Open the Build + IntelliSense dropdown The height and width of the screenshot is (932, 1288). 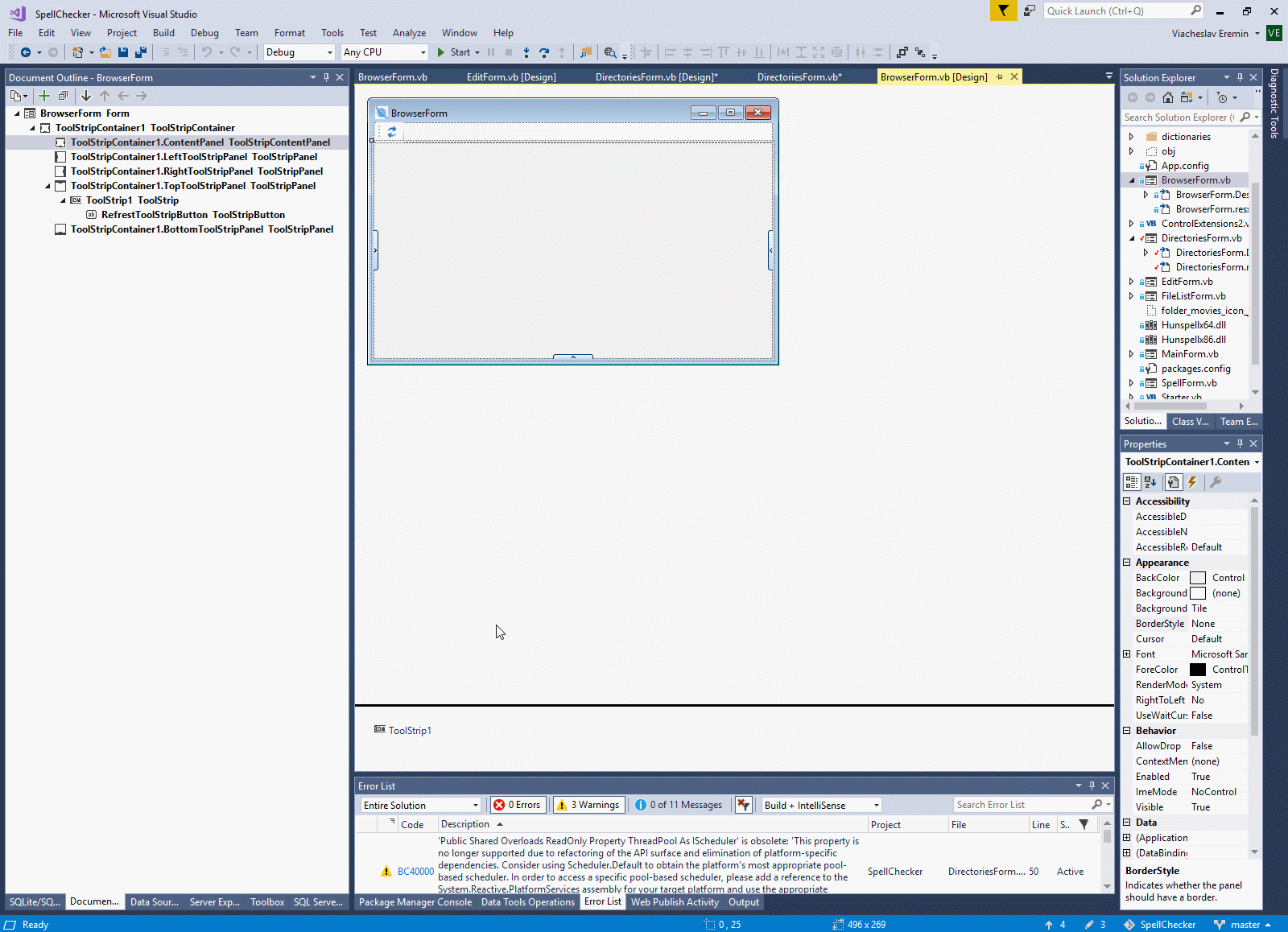[x=822, y=805]
